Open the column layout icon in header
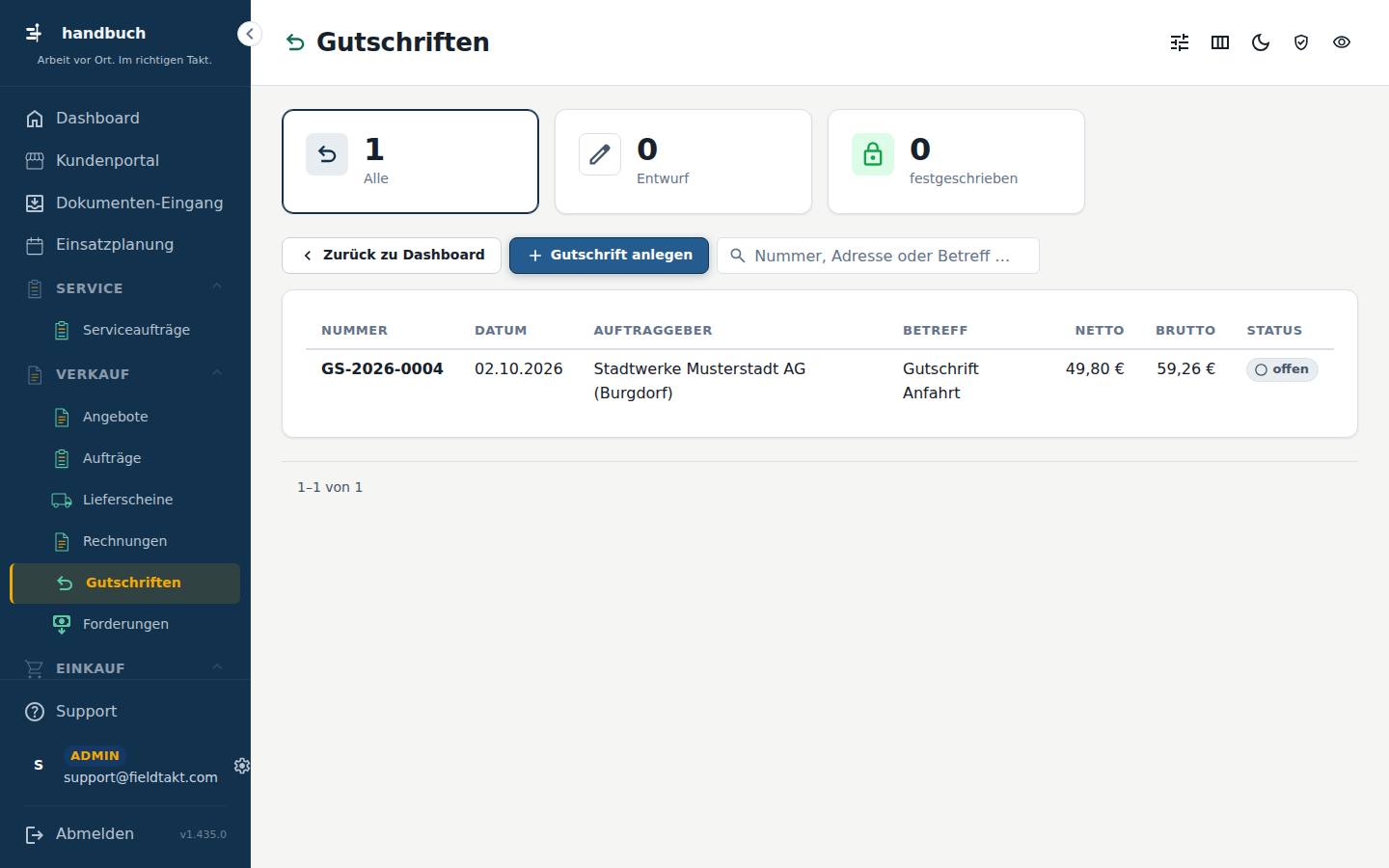The width and height of the screenshot is (1389, 868). tap(1220, 42)
